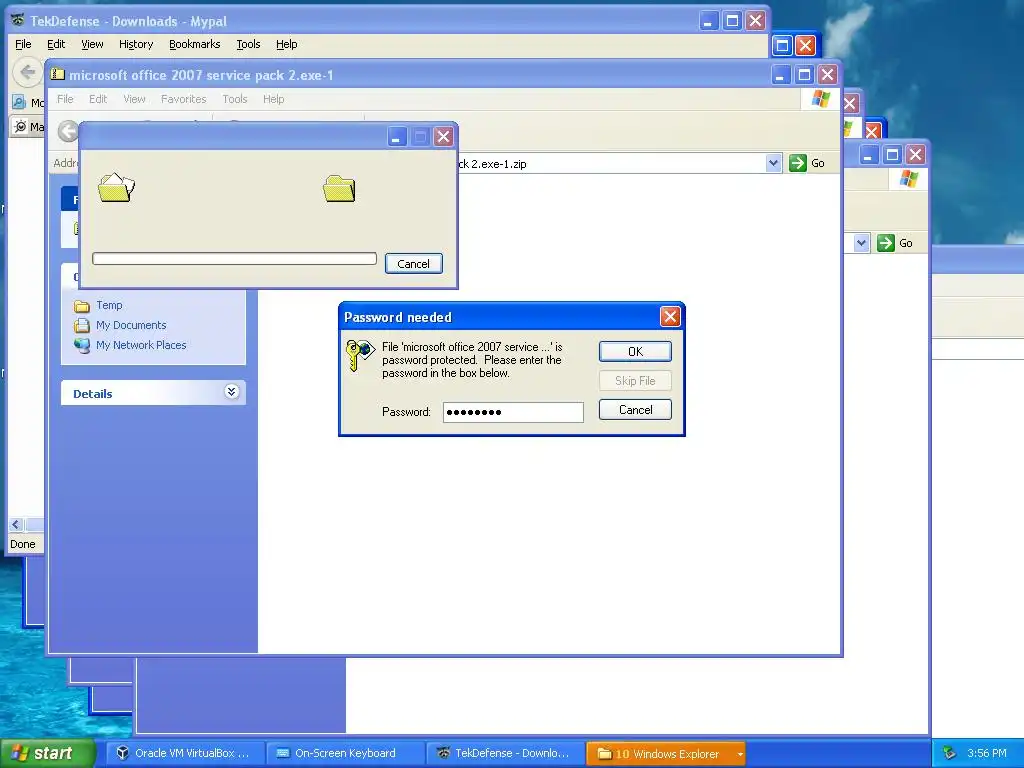The width and height of the screenshot is (1024, 768).
Task: Click the Temp folder icon
Action: tap(82, 306)
